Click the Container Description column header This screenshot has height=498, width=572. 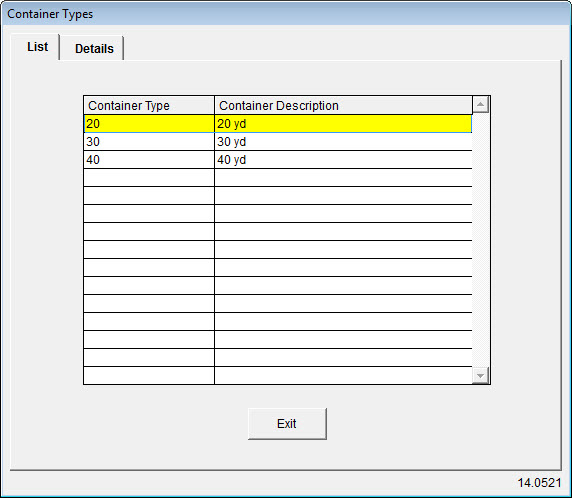343,105
